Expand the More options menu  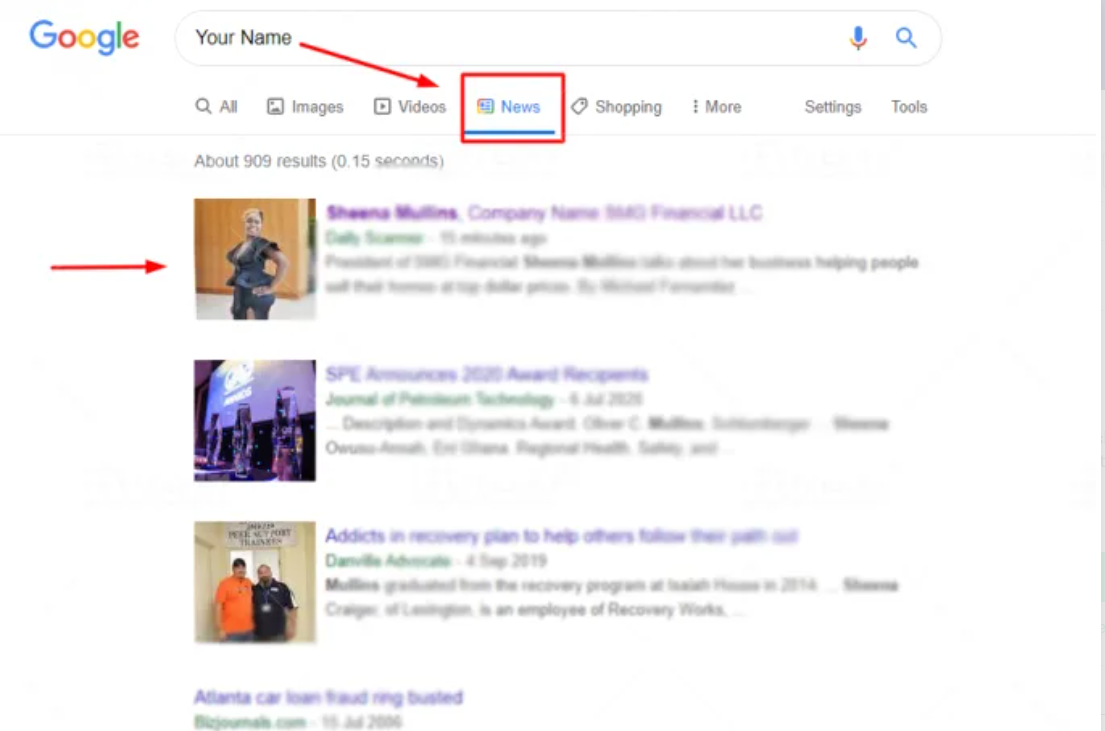716,107
